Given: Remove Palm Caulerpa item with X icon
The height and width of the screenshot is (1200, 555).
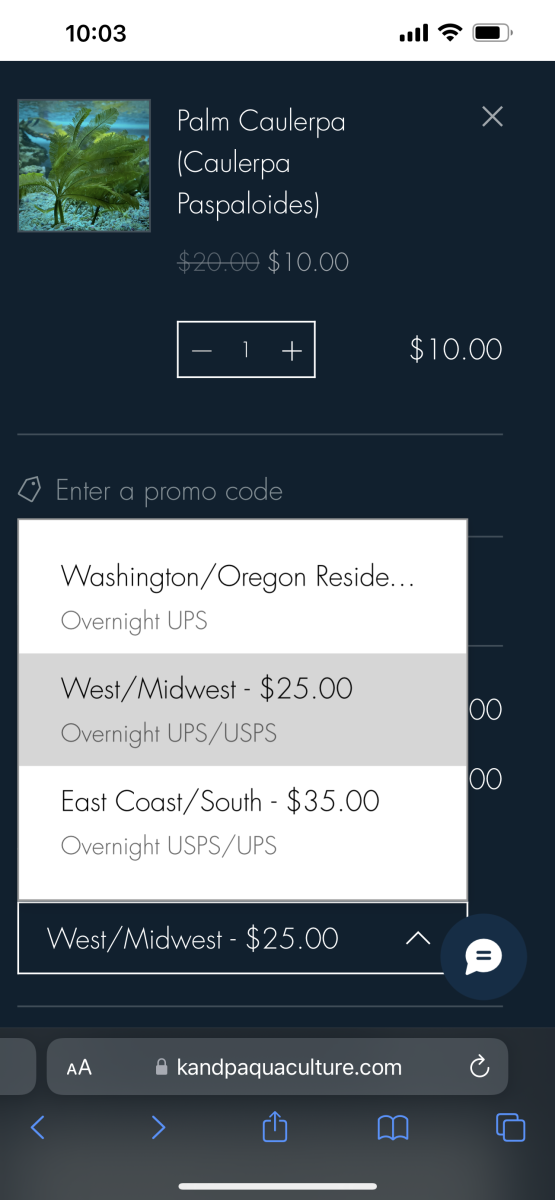Looking at the screenshot, I should coord(492,117).
